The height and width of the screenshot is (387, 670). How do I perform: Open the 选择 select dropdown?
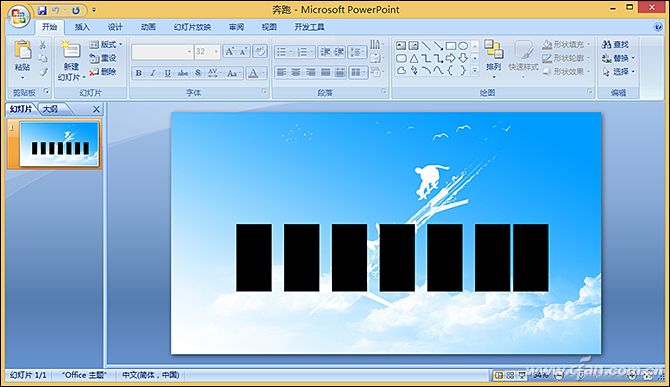point(618,72)
